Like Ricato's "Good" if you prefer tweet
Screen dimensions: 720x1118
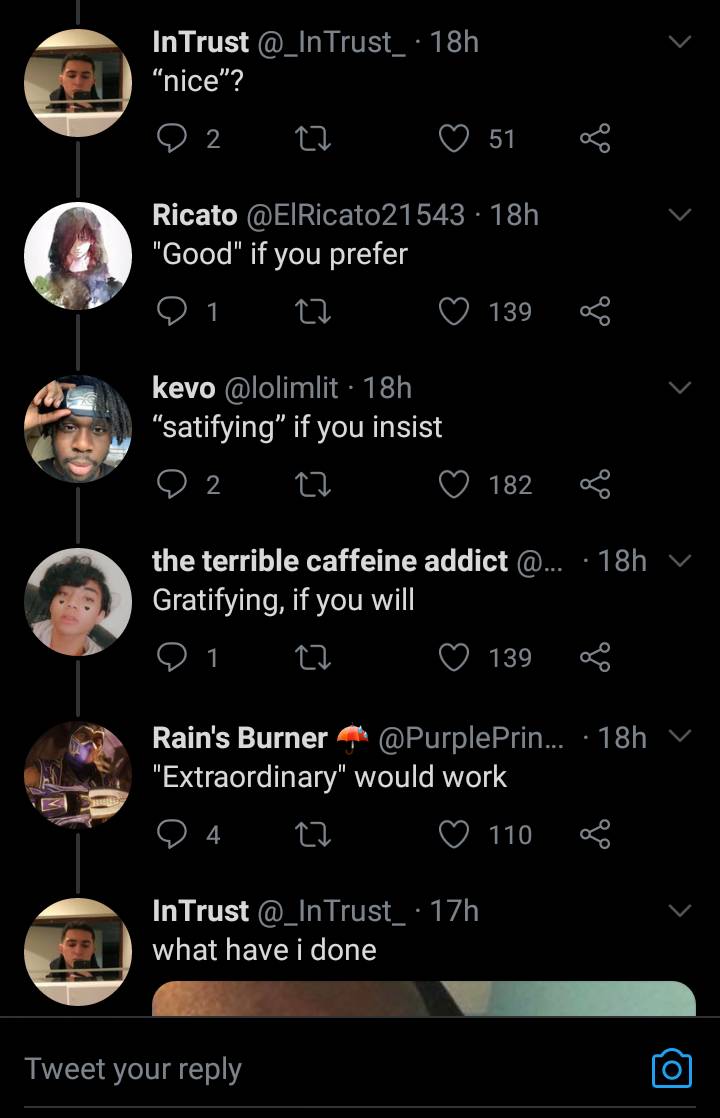tap(455, 311)
